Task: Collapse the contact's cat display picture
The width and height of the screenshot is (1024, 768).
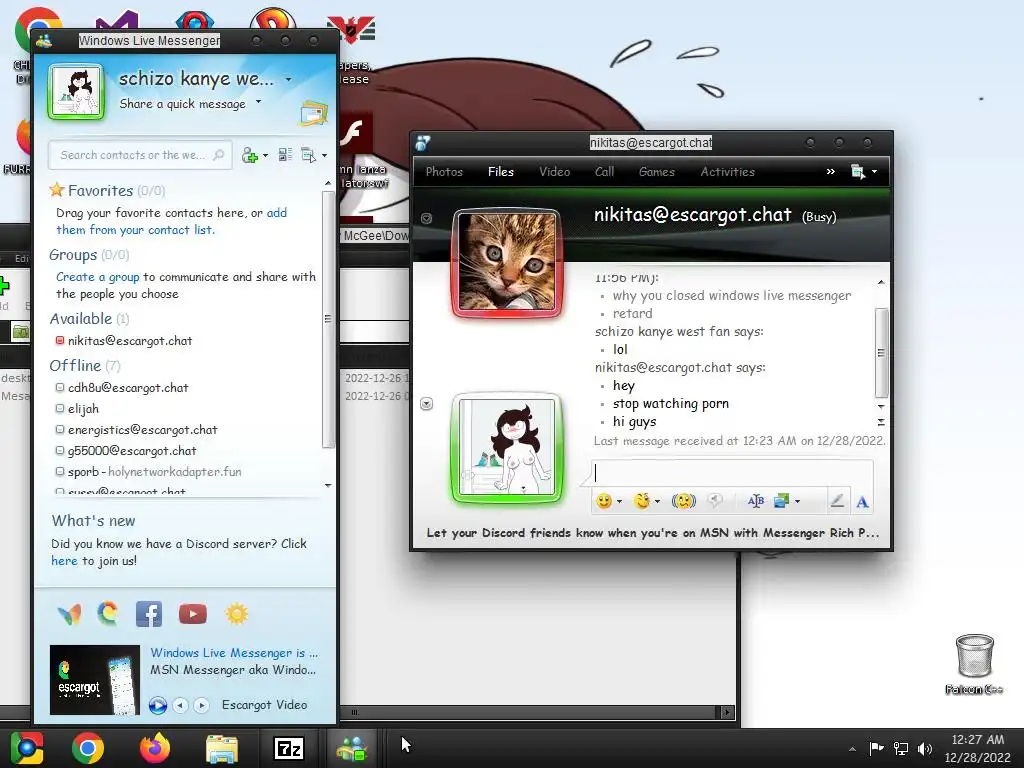Action: (x=426, y=218)
